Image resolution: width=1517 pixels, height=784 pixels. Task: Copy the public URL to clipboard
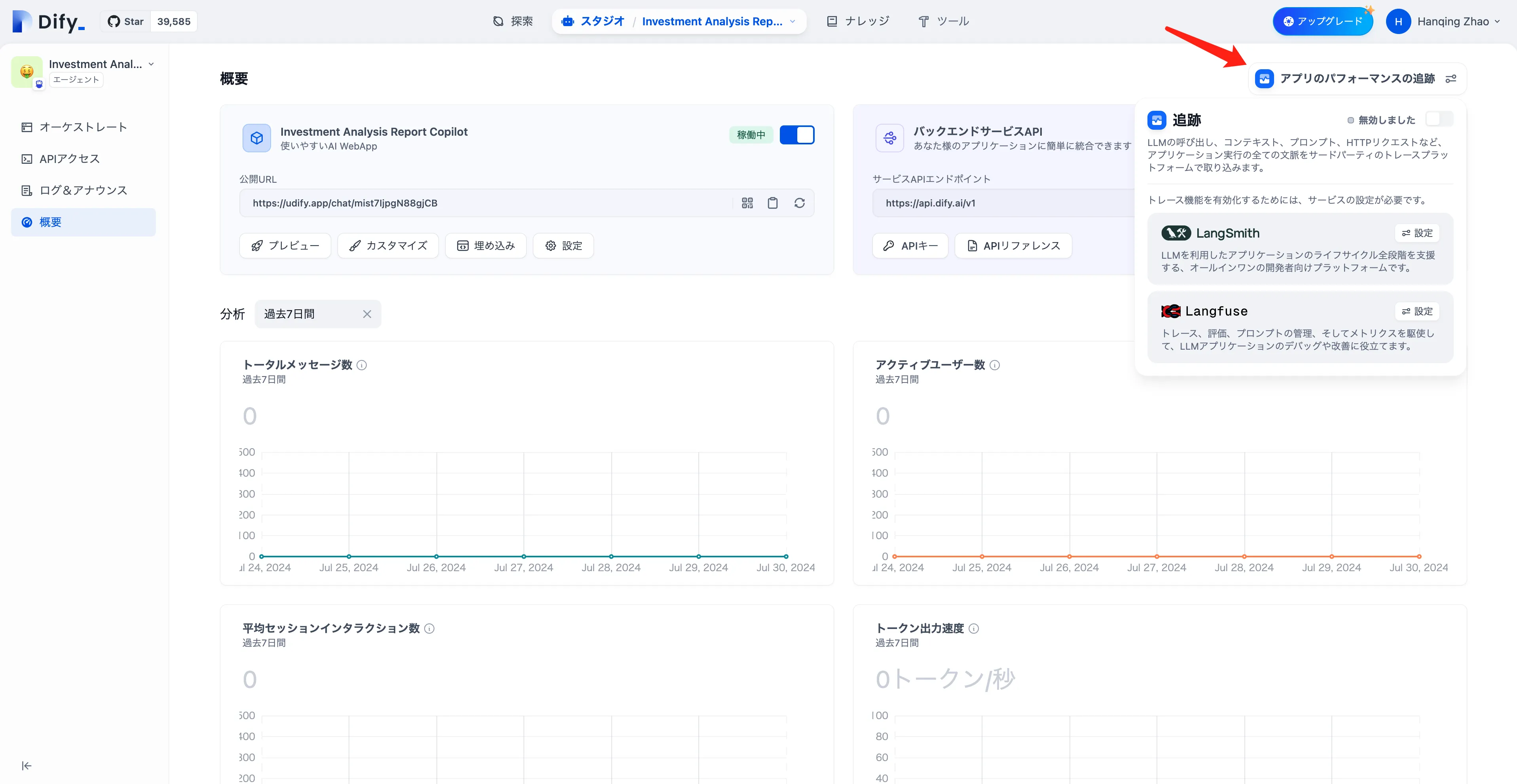(773, 203)
